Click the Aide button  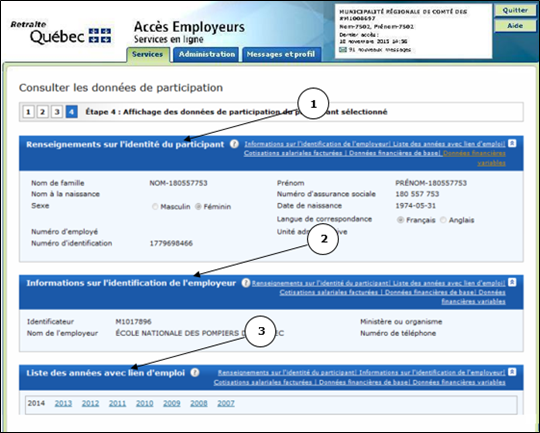[515, 26]
